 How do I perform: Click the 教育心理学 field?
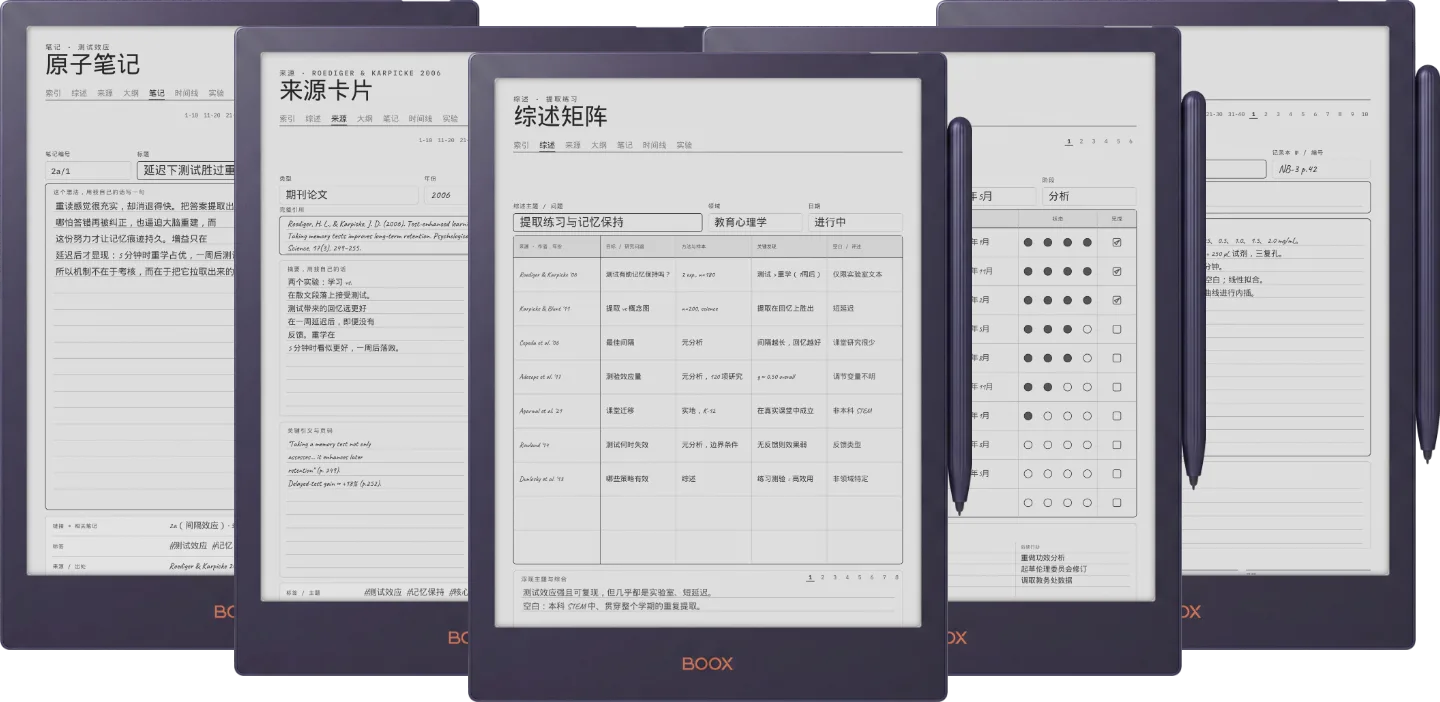click(x=755, y=223)
